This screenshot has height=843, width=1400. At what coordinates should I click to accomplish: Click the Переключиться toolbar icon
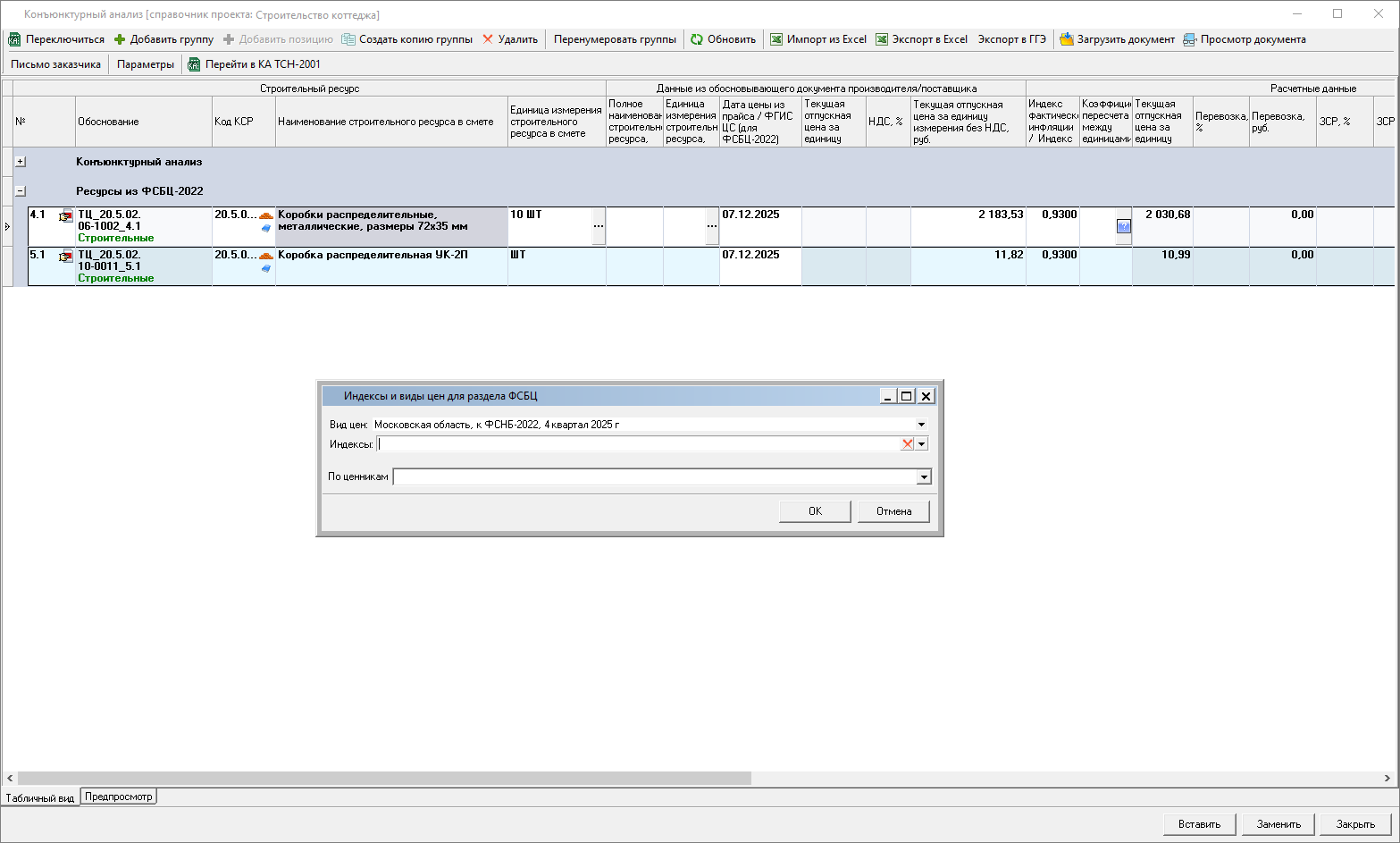[14, 39]
